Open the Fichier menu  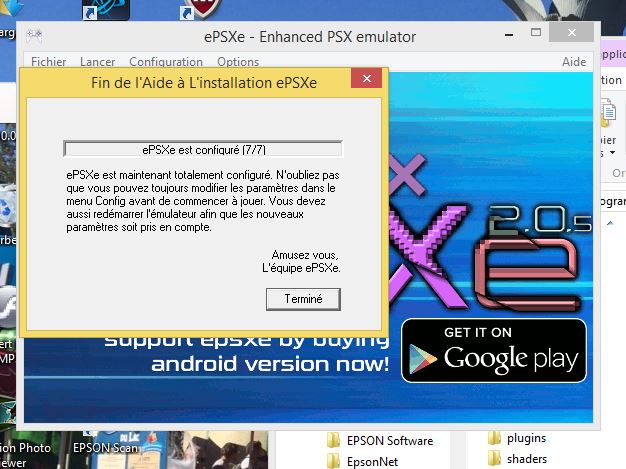coord(49,62)
